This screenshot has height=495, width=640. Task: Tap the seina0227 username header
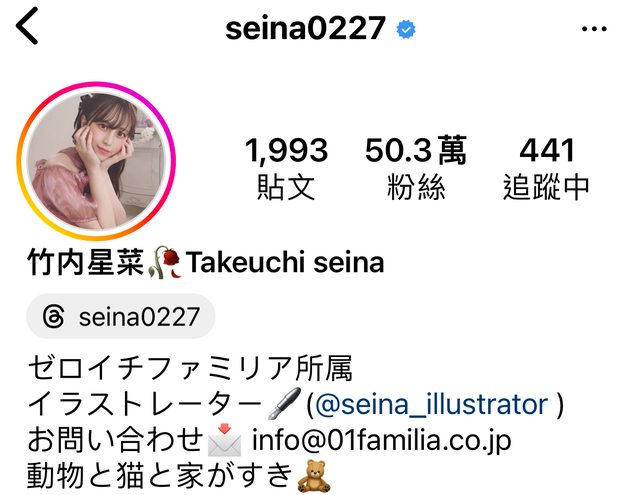[x=305, y=29]
